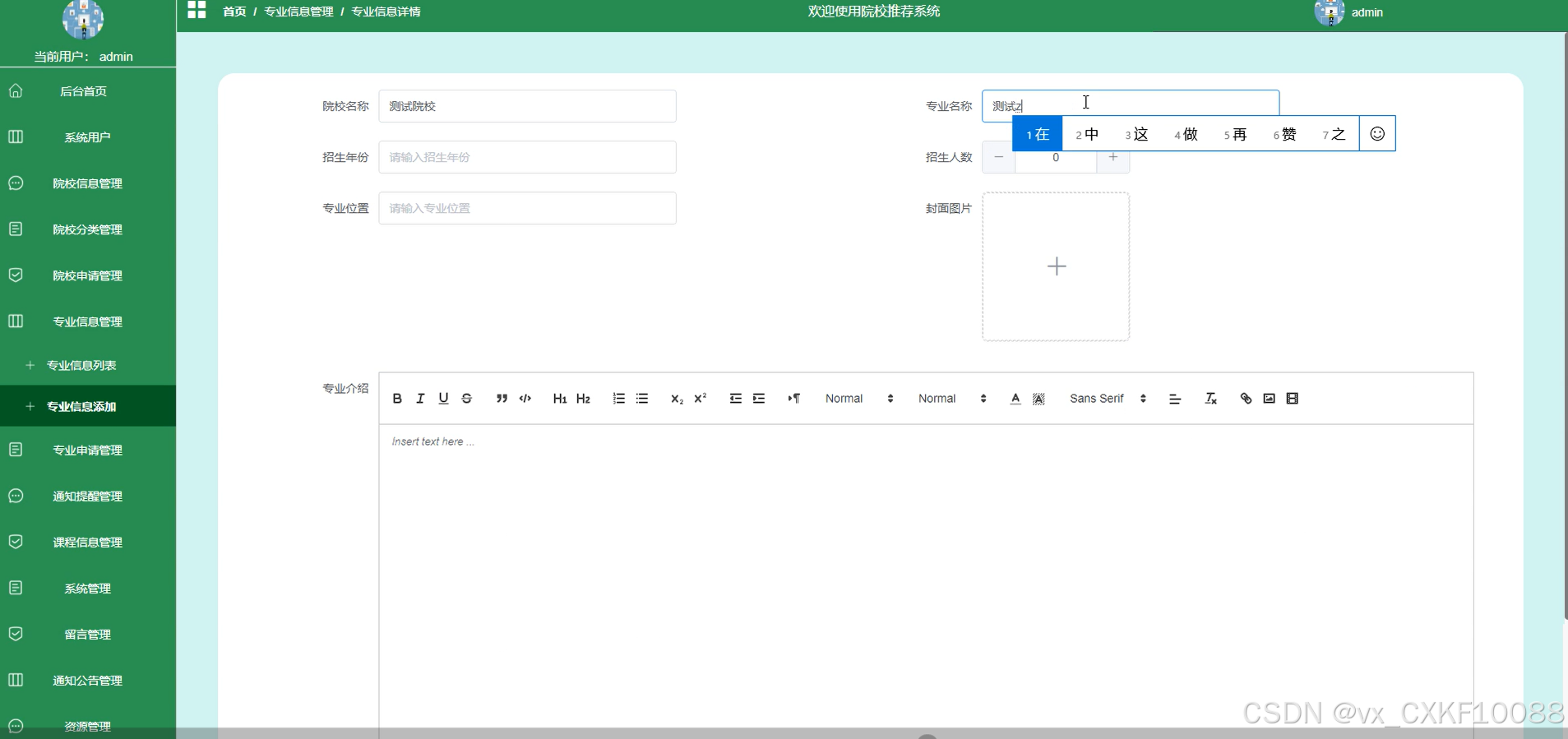This screenshot has width=1568, height=739.
Task: Apply Heading 1 style
Action: click(560, 399)
